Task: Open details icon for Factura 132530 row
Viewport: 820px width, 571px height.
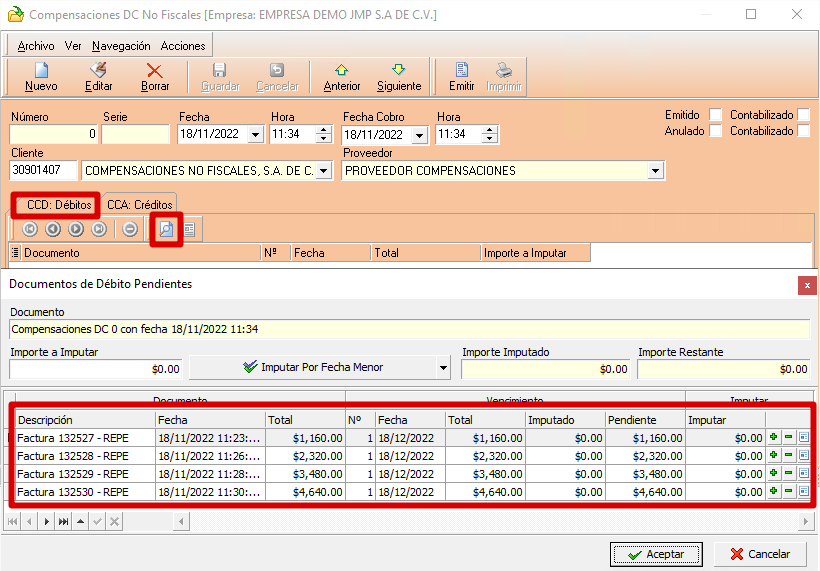Action: tap(804, 492)
